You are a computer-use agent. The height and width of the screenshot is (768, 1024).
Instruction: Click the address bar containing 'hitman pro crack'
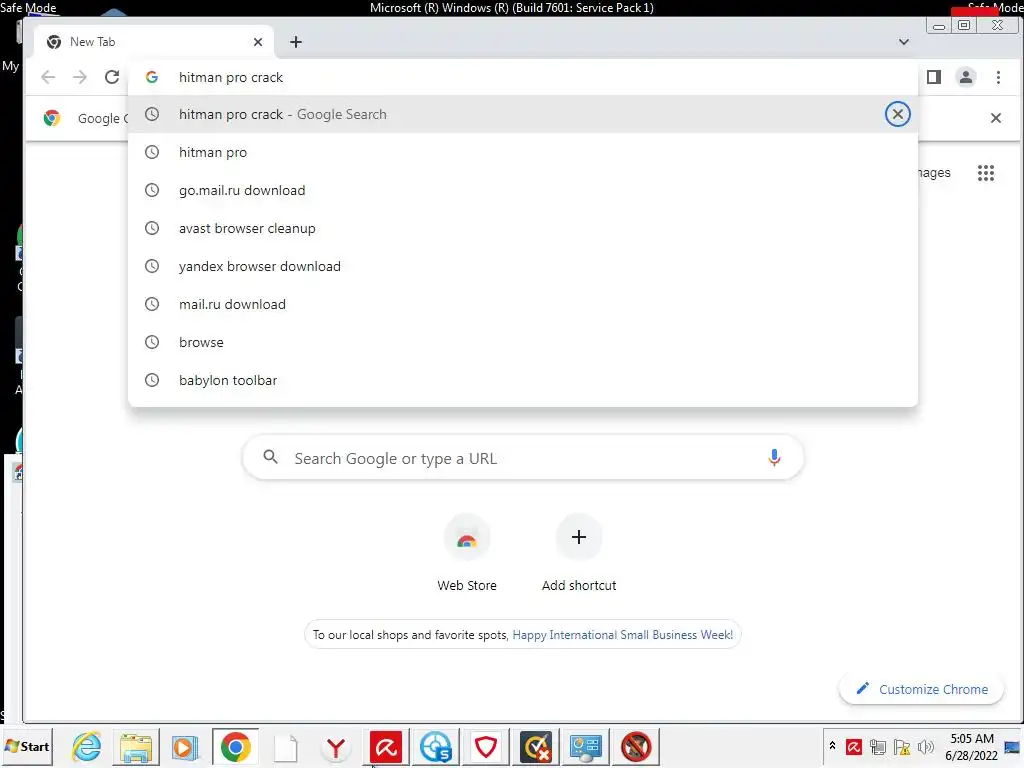coord(522,77)
